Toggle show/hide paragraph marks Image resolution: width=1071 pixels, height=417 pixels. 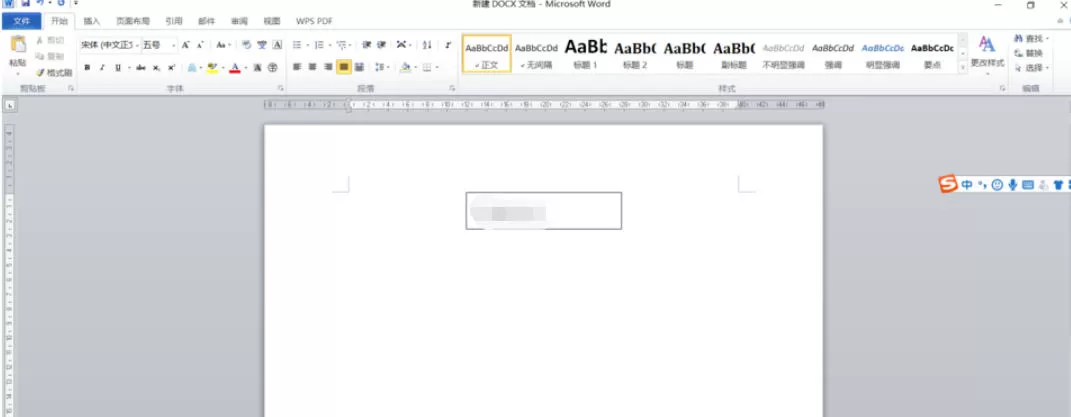tap(448, 45)
